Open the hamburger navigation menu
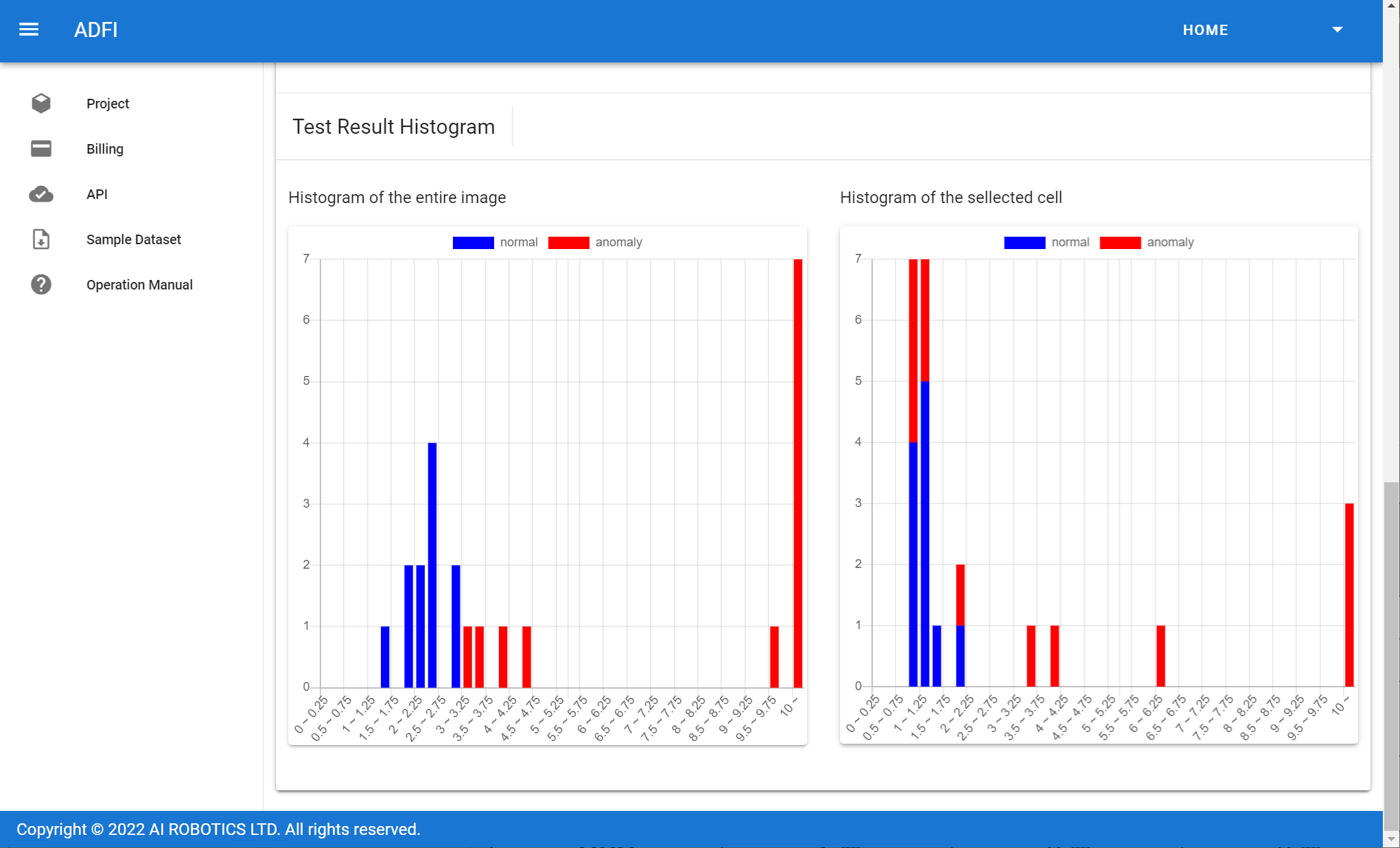 (29, 30)
